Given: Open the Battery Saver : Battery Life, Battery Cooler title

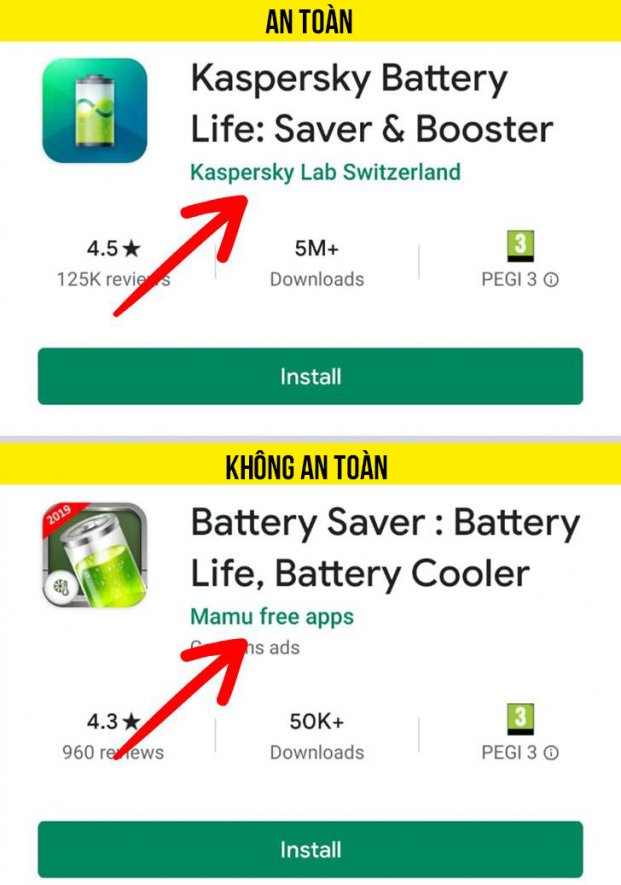Looking at the screenshot, I should (386, 548).
